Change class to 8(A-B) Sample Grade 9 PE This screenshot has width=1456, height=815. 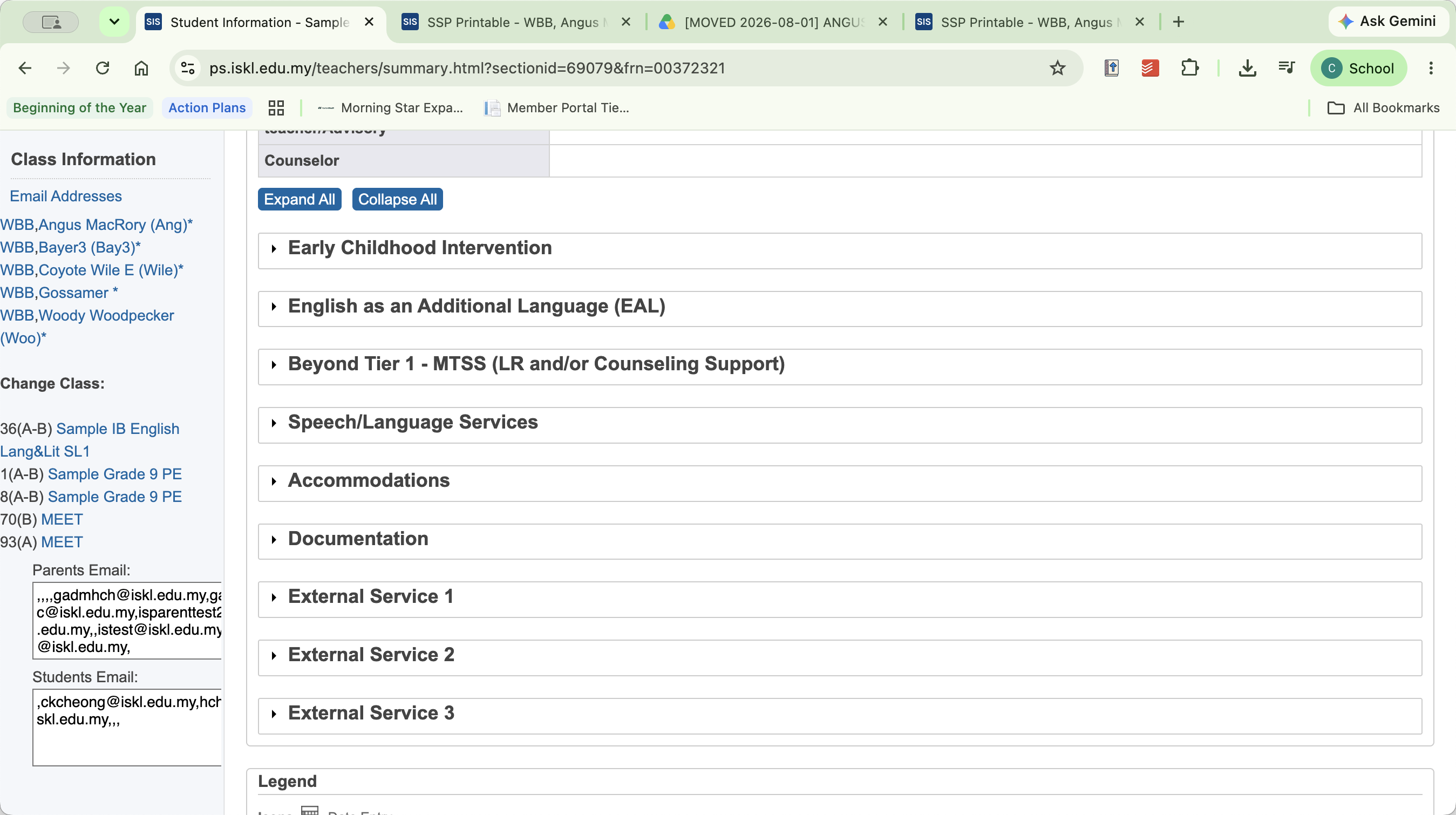click(x=115, y=497)
